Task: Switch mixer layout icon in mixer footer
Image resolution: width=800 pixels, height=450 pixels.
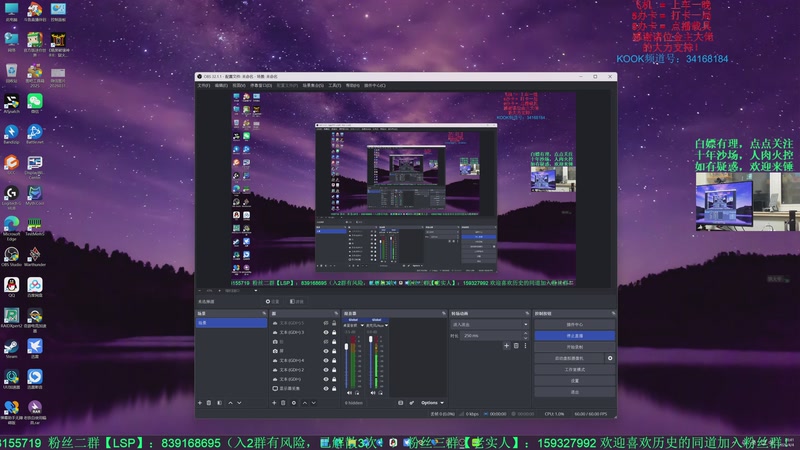Action: (401, 403)
